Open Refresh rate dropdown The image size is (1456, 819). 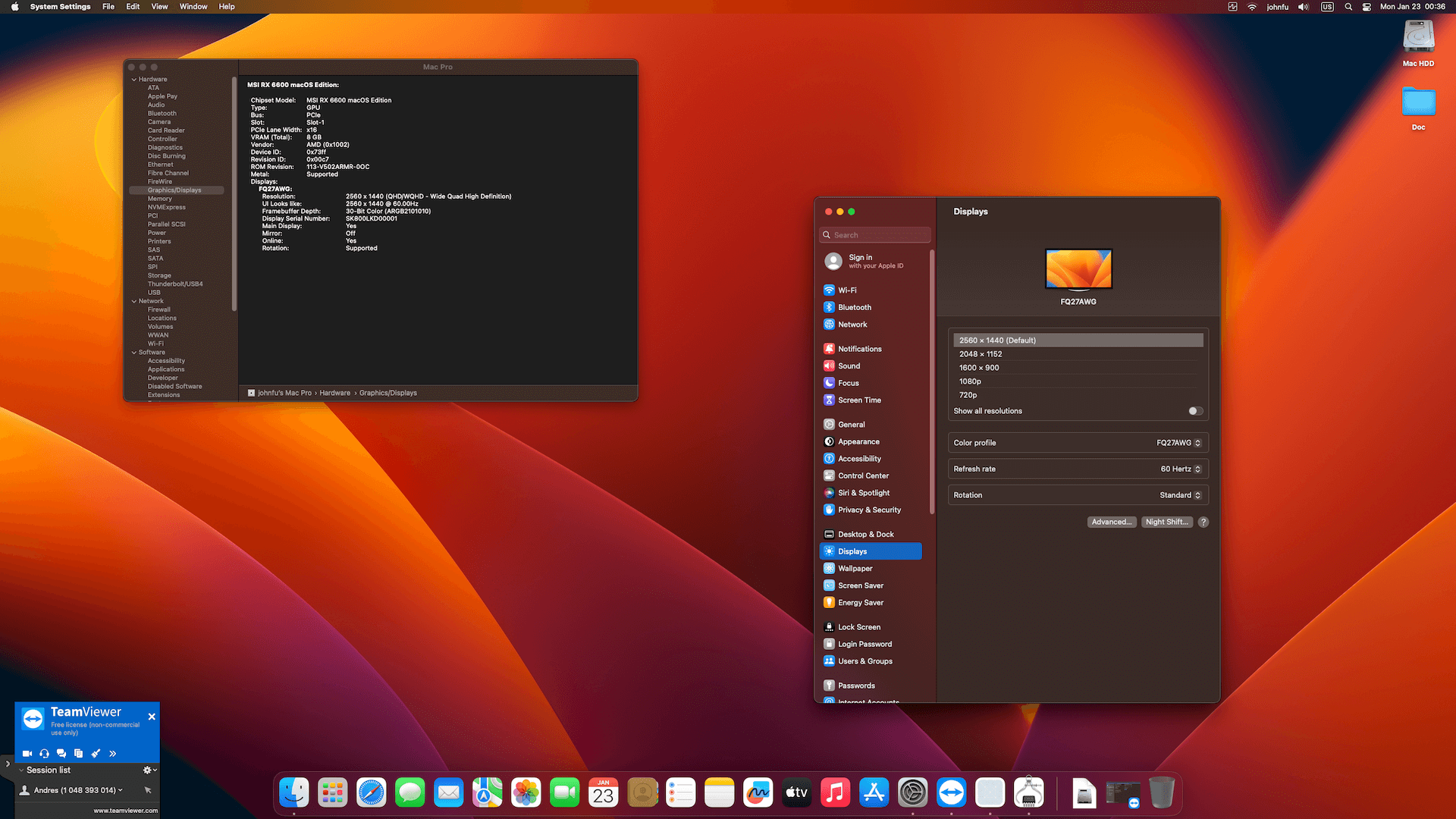(x=1181, y=469)
